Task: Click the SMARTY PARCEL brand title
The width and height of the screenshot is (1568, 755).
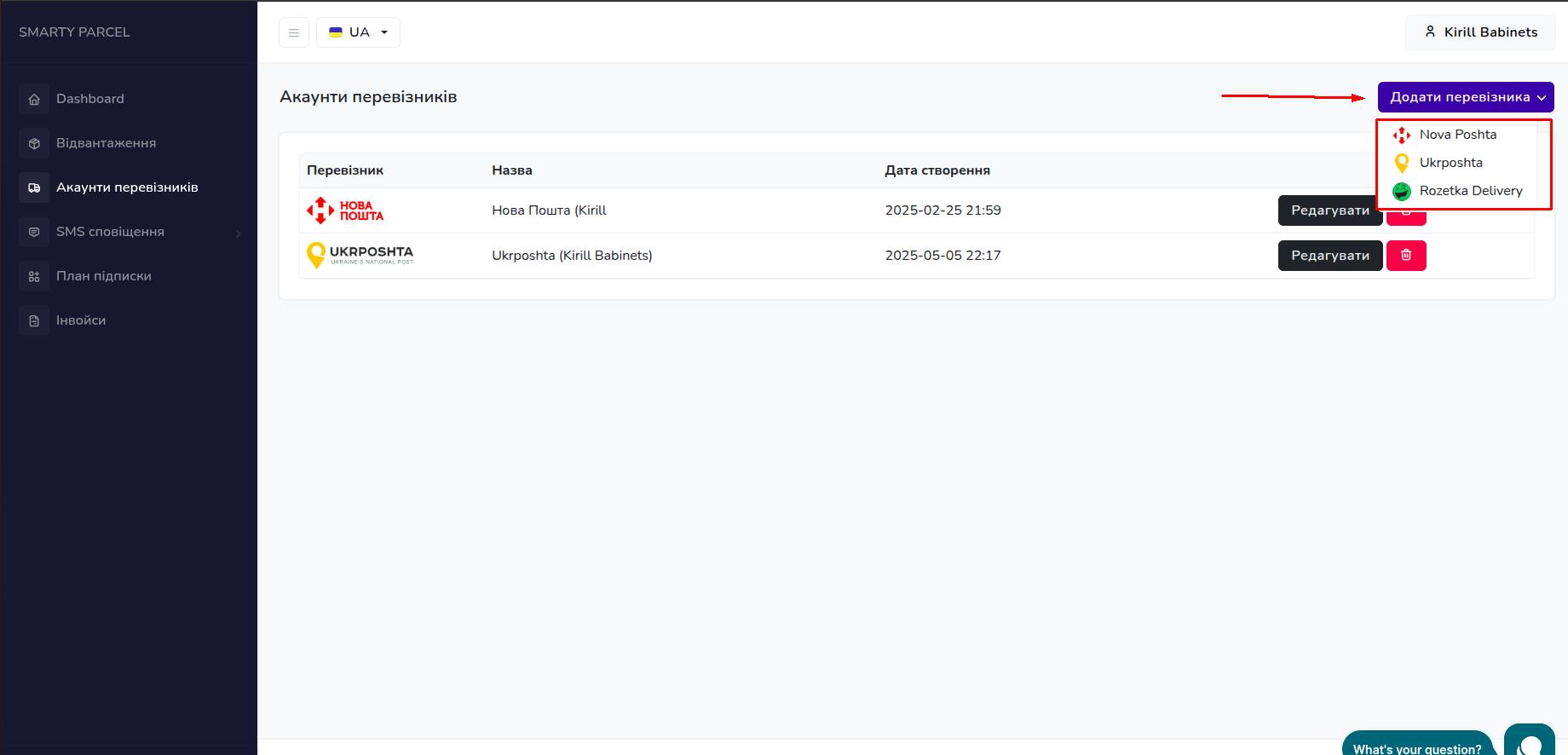Action: (x=74, y=32)
